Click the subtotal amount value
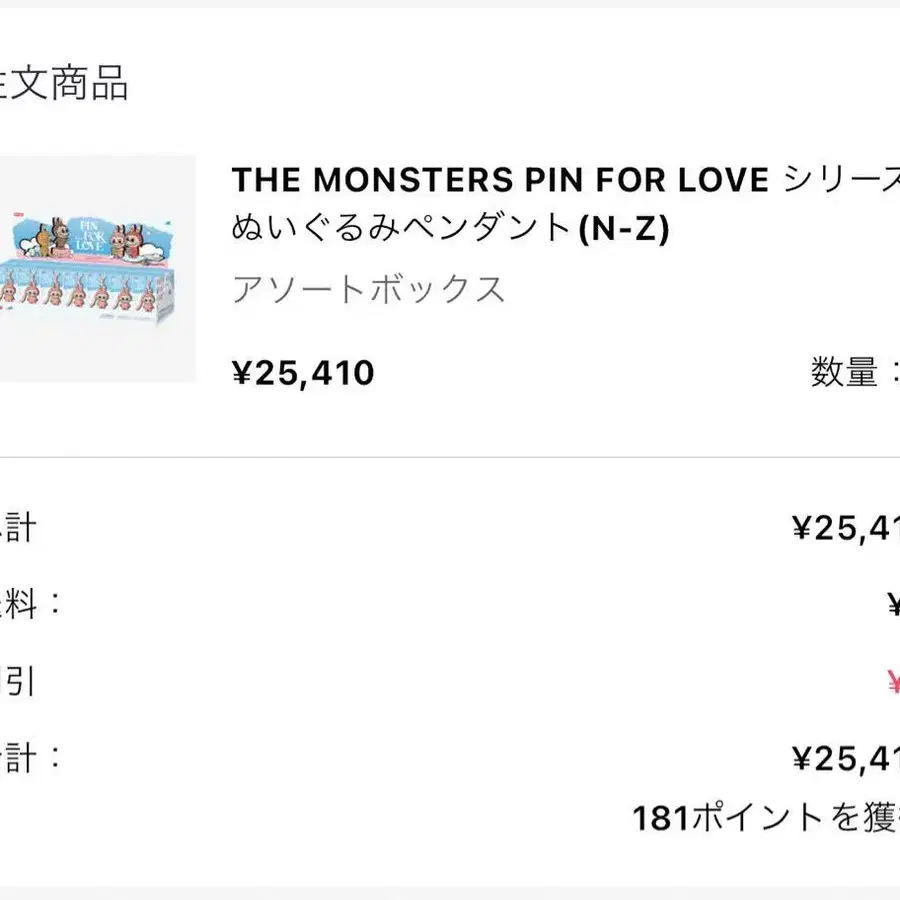This screenshot has width=900, height=900. [845, 528]
